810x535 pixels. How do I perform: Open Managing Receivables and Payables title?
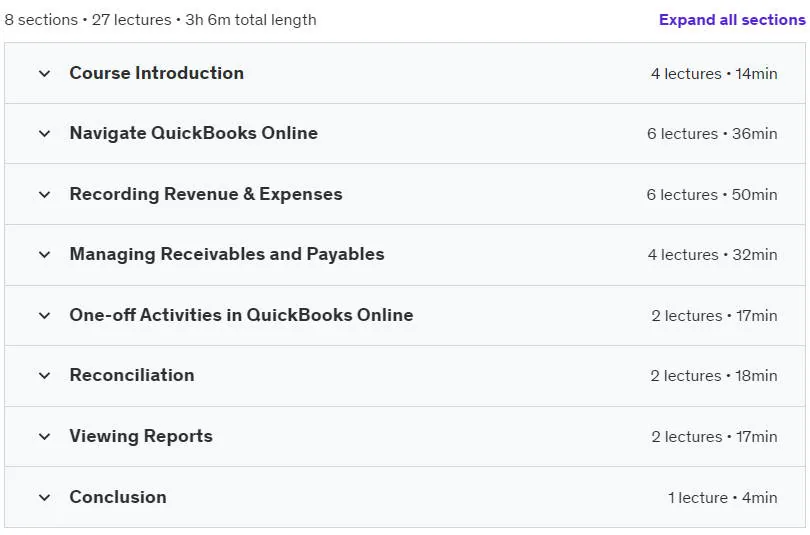pyautogui.click(x=227, y=254)
